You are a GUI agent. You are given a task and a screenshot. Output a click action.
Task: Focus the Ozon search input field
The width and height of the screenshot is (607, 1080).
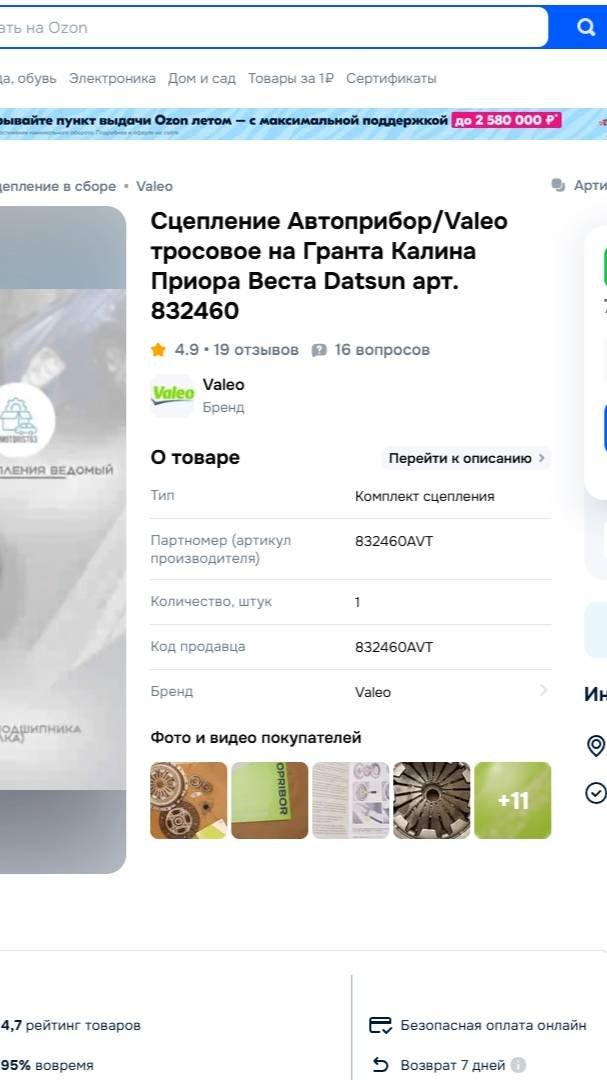click(274, 28)
